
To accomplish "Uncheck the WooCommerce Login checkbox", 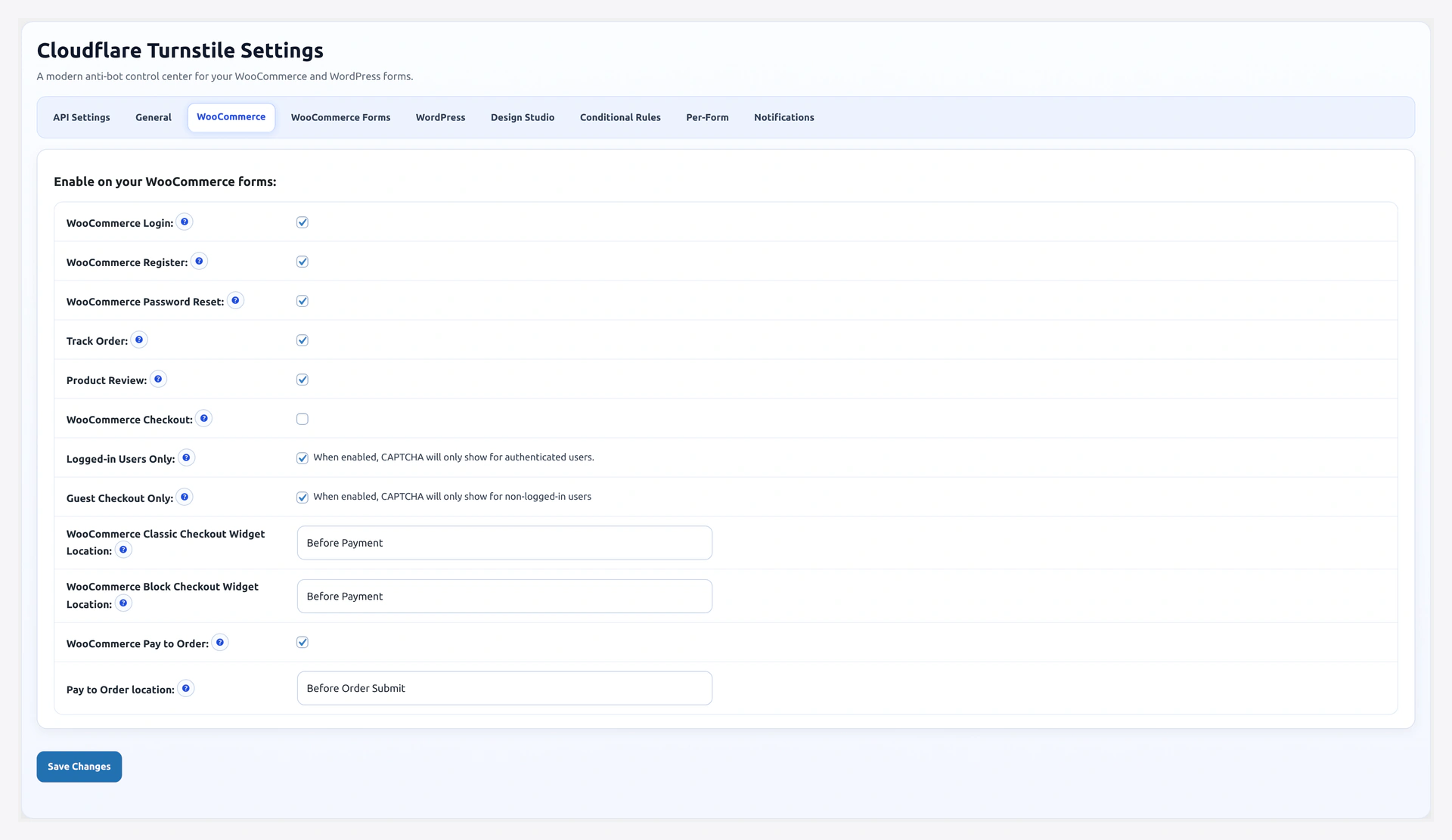I will point(302,222).
